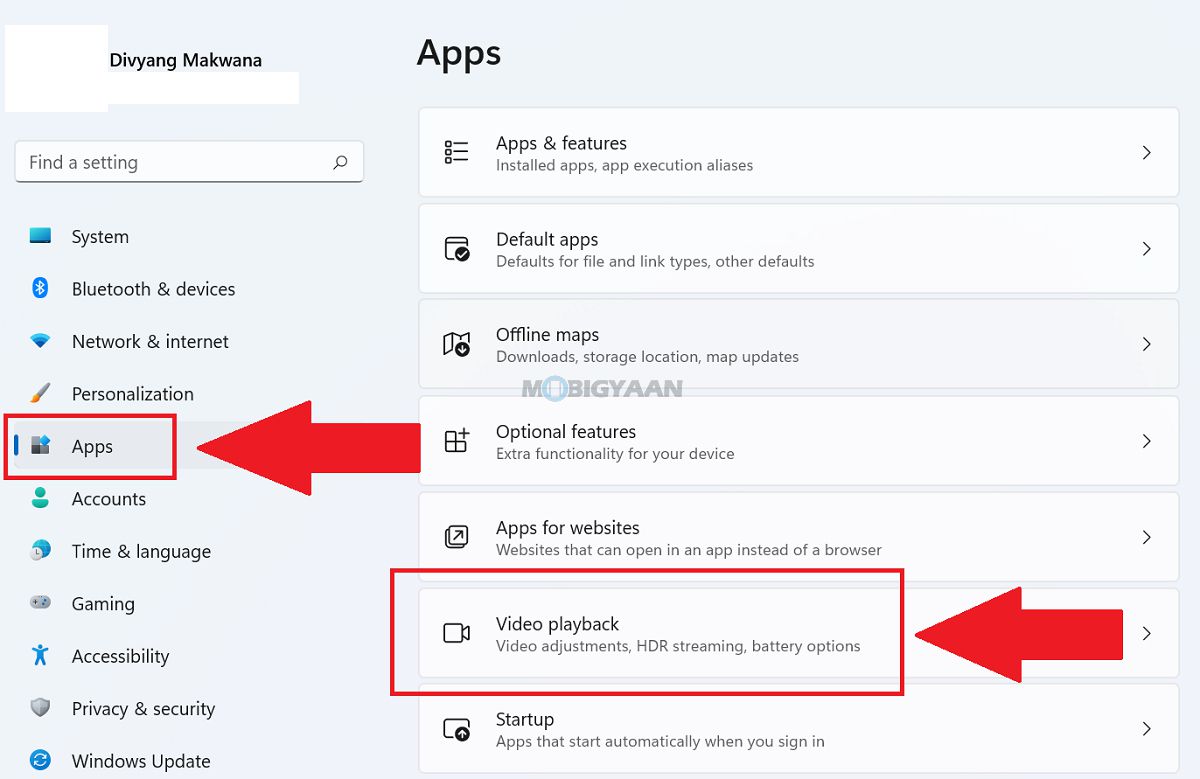1200x779 pixels.
Task: Click the Windows Update sync icon
Action: [40, 760]
